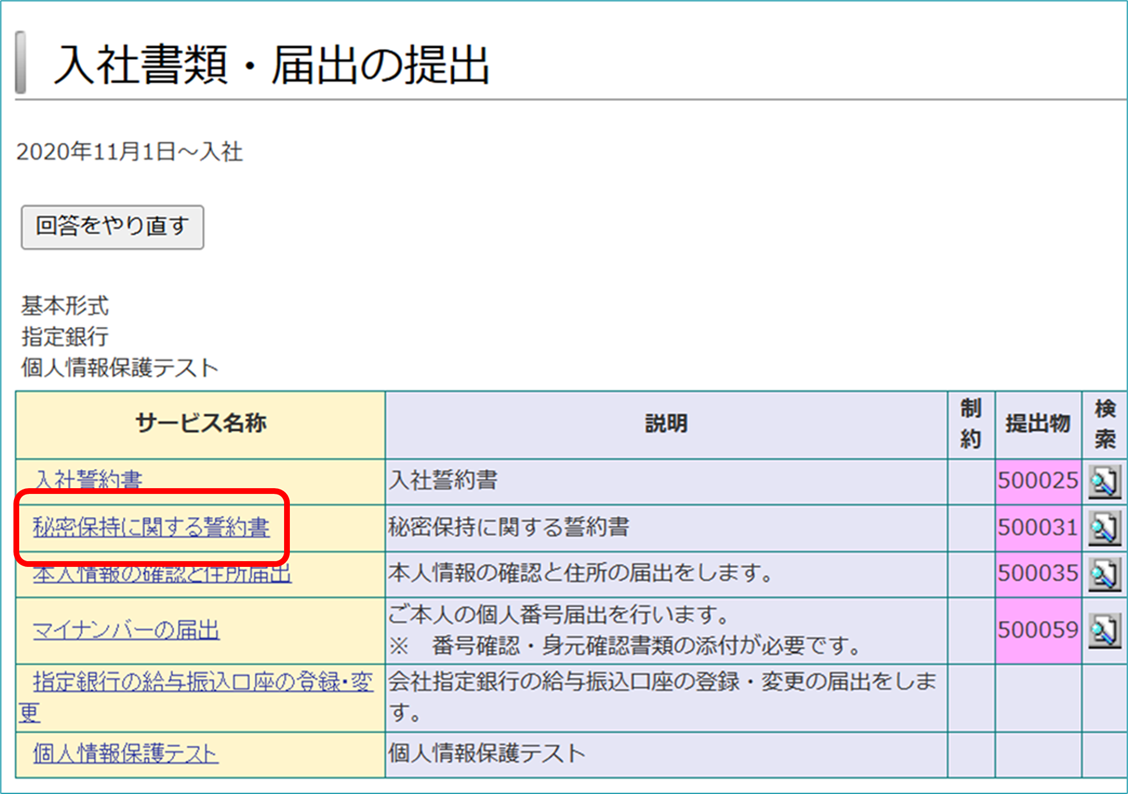Follow the 本人情報の確認と住所届出 link
The image size is (1128, 794).
pos(162,574)
